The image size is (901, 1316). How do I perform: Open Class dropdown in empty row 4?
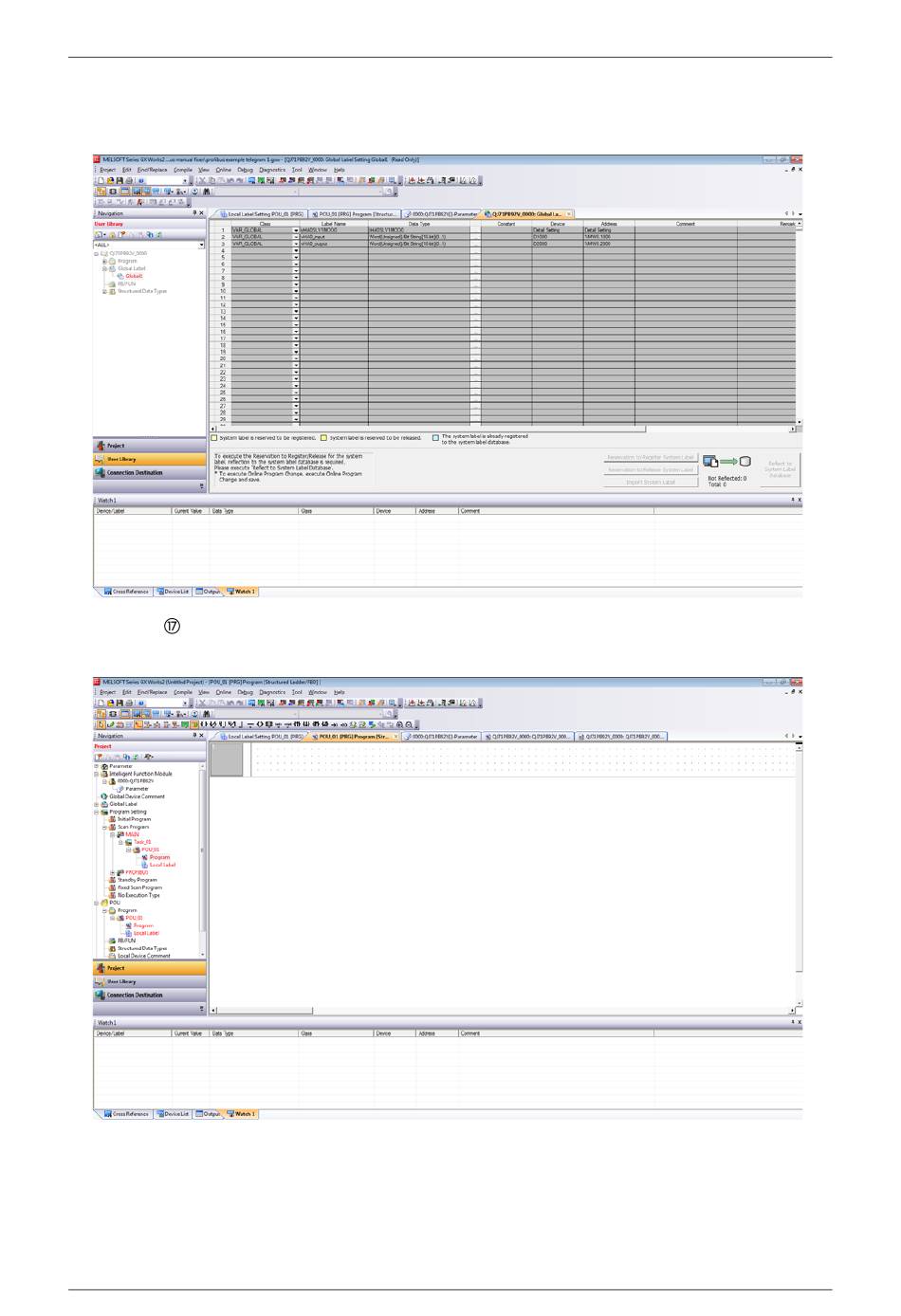(x=296, y=250)
